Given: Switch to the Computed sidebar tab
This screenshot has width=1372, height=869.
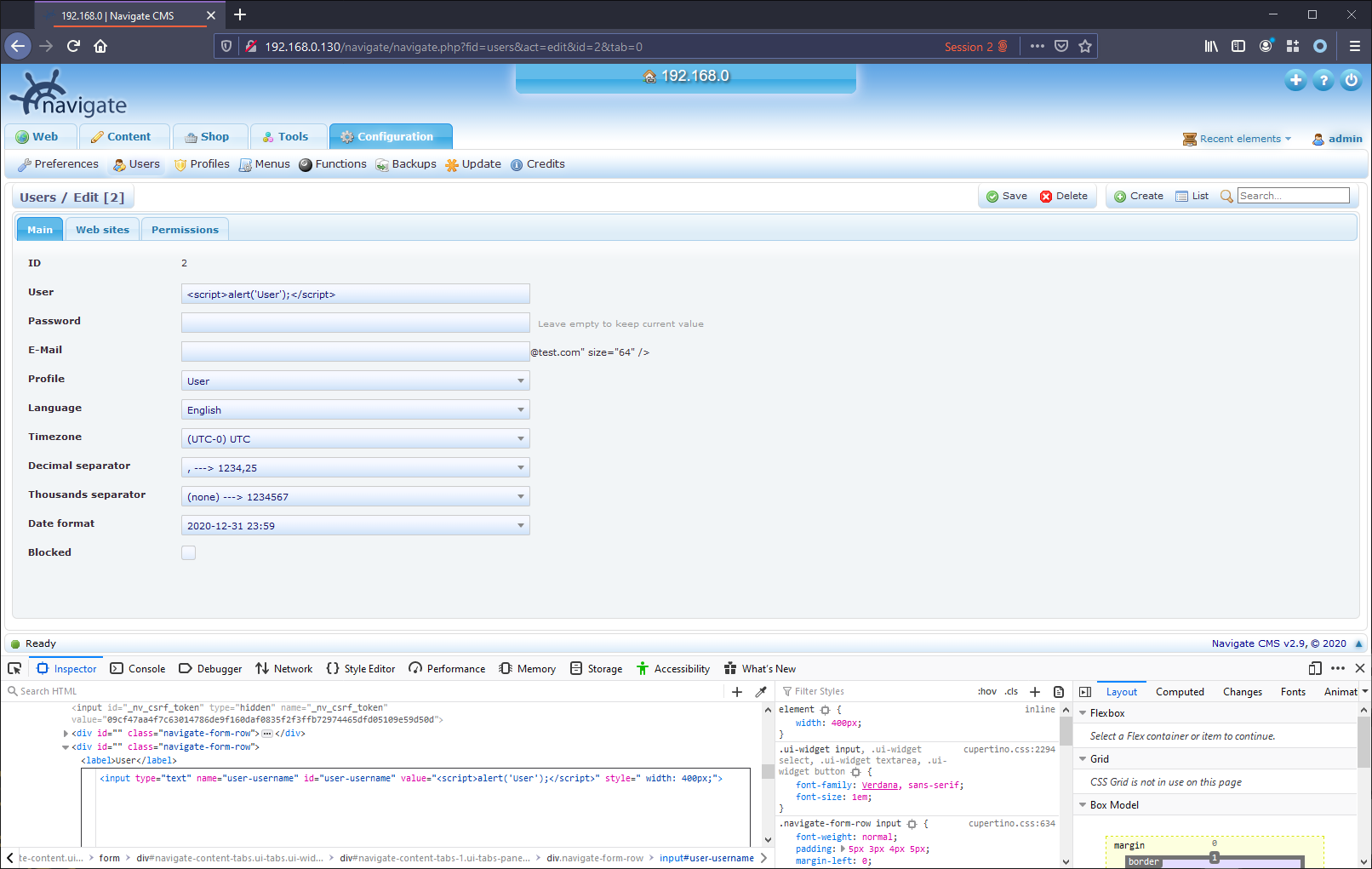Looking at the screenshot, I should point(1180,691).
